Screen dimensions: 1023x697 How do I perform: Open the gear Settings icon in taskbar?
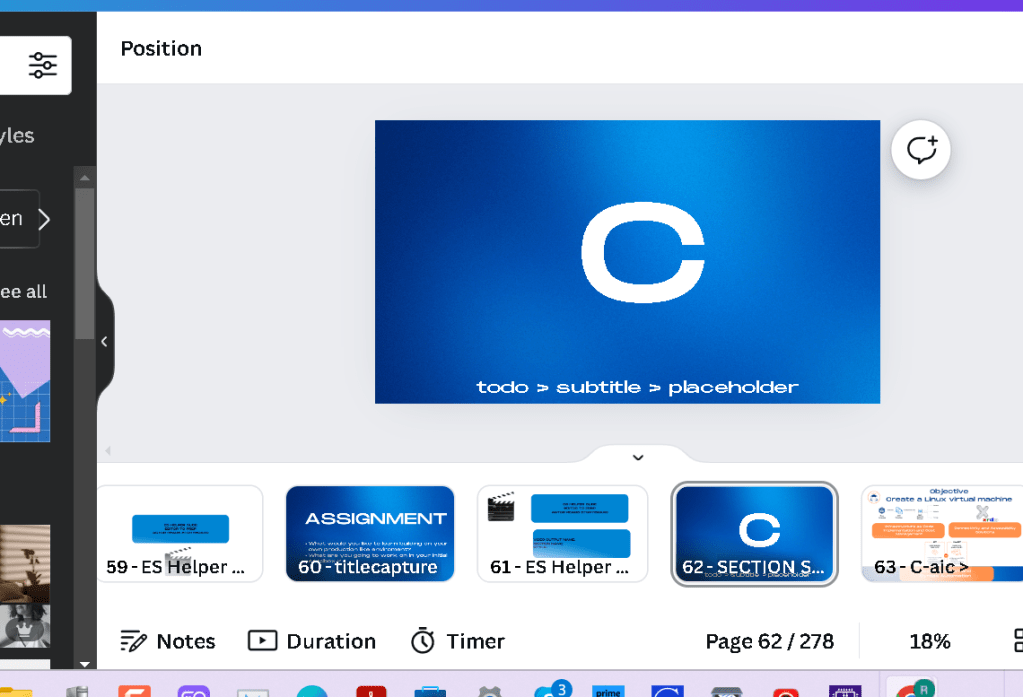coord(490,692)
